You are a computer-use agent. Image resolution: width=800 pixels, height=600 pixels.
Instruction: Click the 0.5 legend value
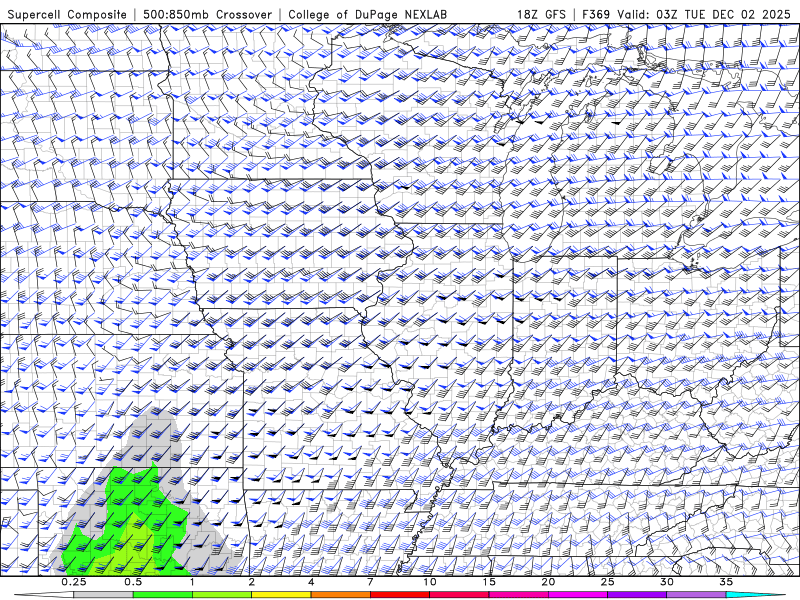pos(133,582)
